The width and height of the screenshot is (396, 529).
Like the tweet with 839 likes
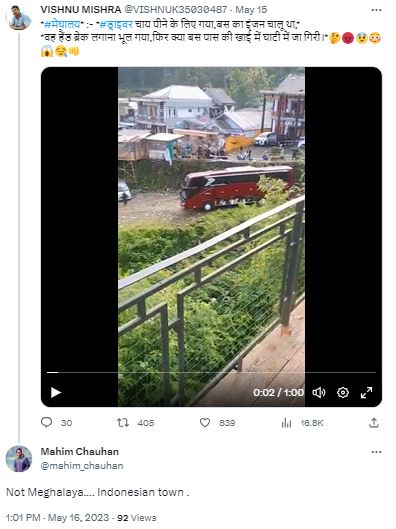click(205, 422)
